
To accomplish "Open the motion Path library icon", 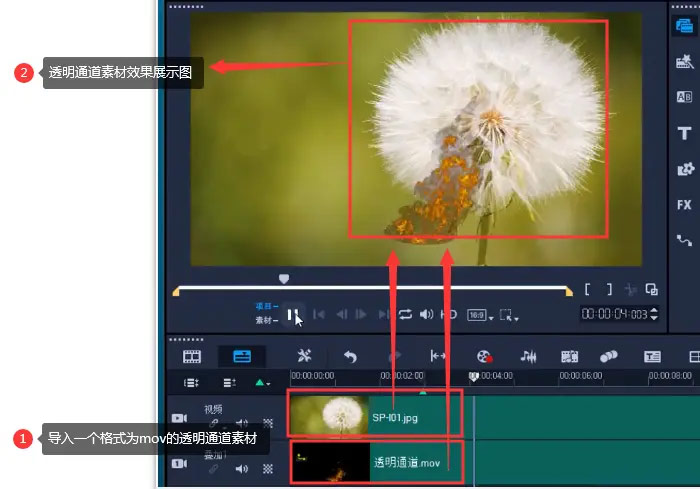I will (684, 241).
